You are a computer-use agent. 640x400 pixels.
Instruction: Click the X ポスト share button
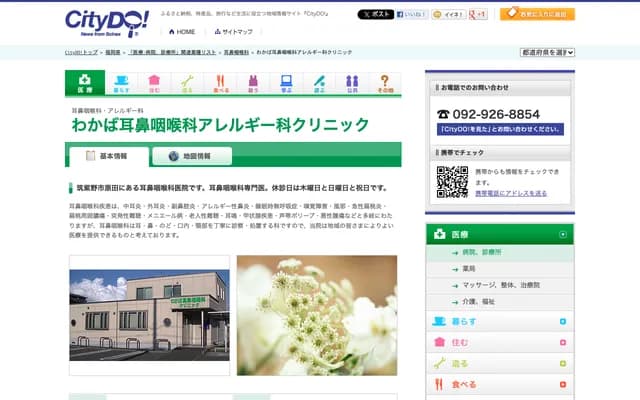376,14
